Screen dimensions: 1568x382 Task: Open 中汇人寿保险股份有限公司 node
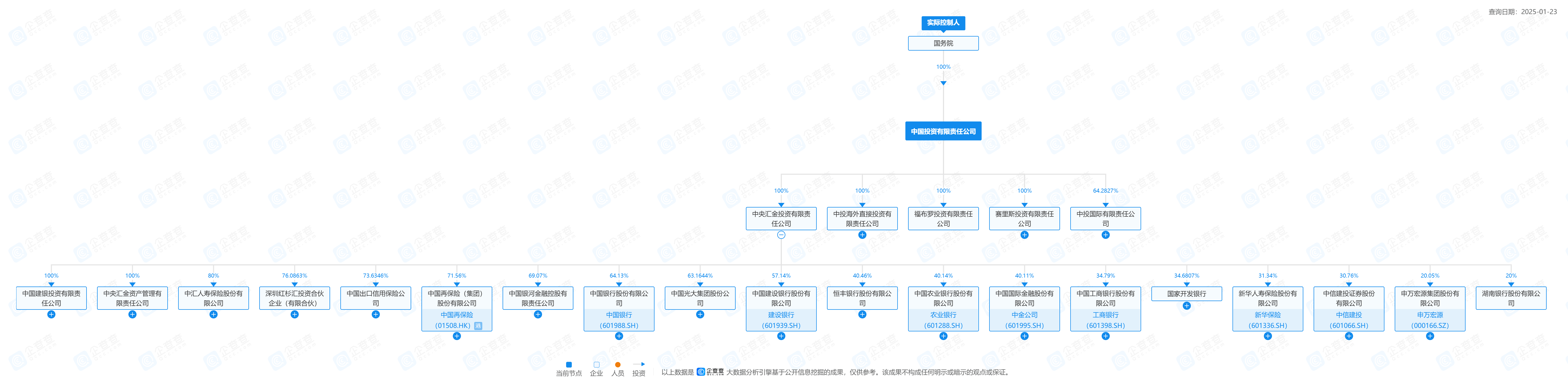pyautogui.click(x=213, y=298)
